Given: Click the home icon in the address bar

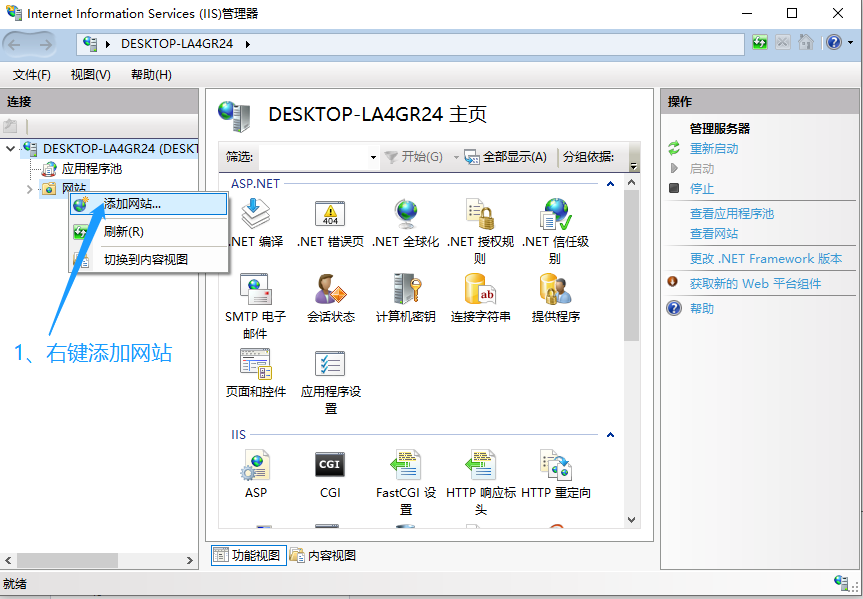Looking at the screenshot, I should [806, 43].
